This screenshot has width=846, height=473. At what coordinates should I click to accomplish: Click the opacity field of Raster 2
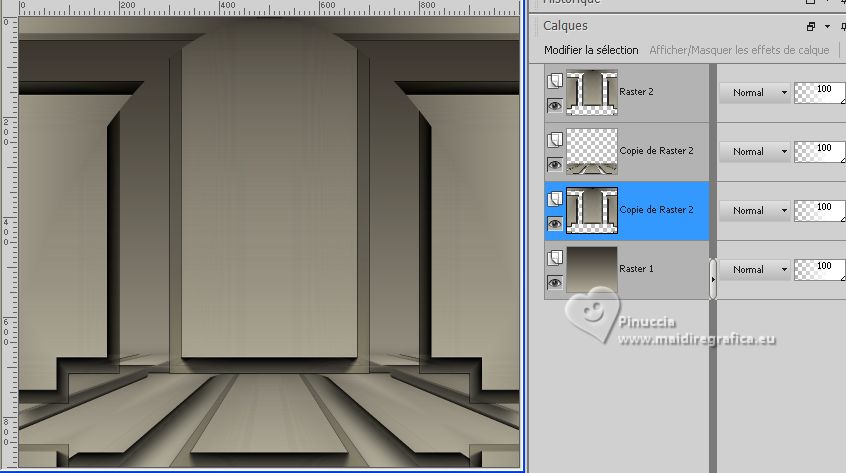[820, 93]
